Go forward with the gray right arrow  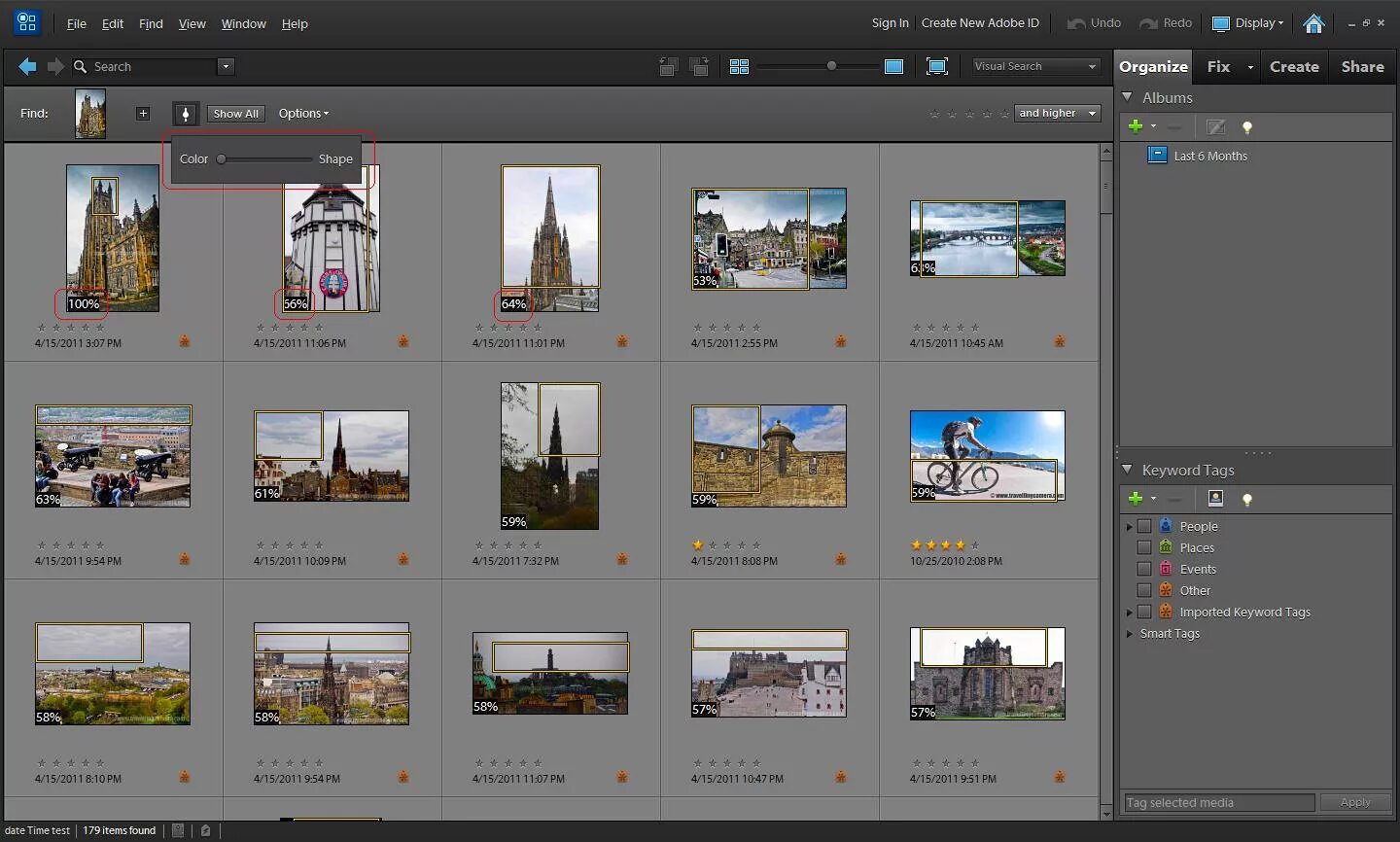click(x=55, y=66)
